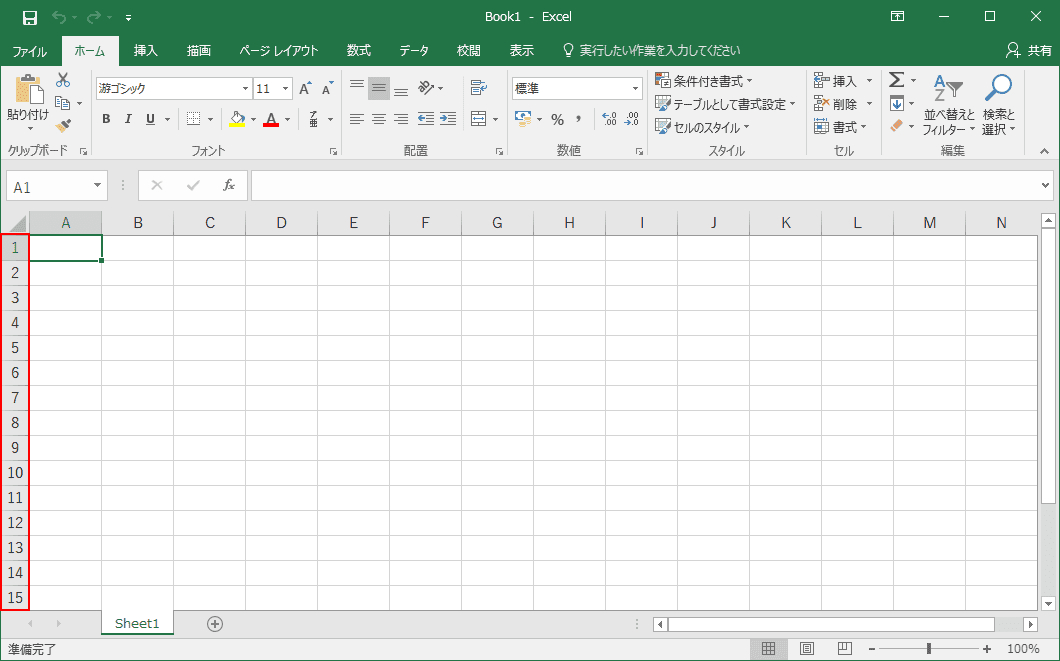Increase font size with large A icon
Image resolution: width=1060 pixels, height=661 pixels.
click(305, 89)
